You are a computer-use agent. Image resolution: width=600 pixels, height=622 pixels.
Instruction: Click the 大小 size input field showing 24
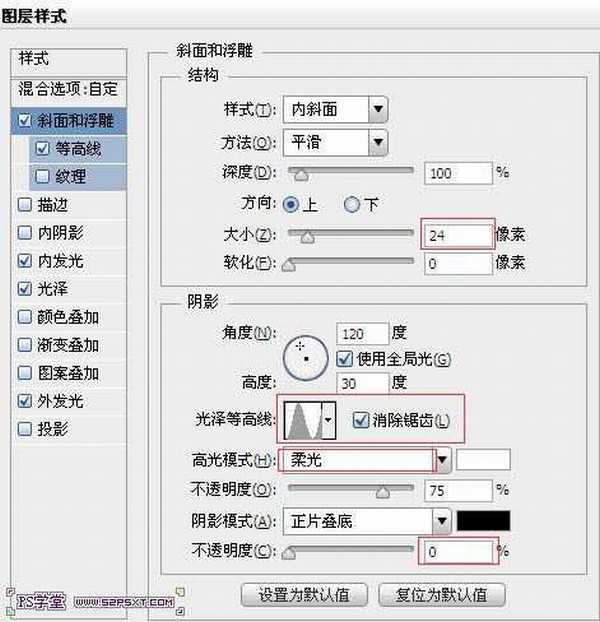[x=457, y=235]
